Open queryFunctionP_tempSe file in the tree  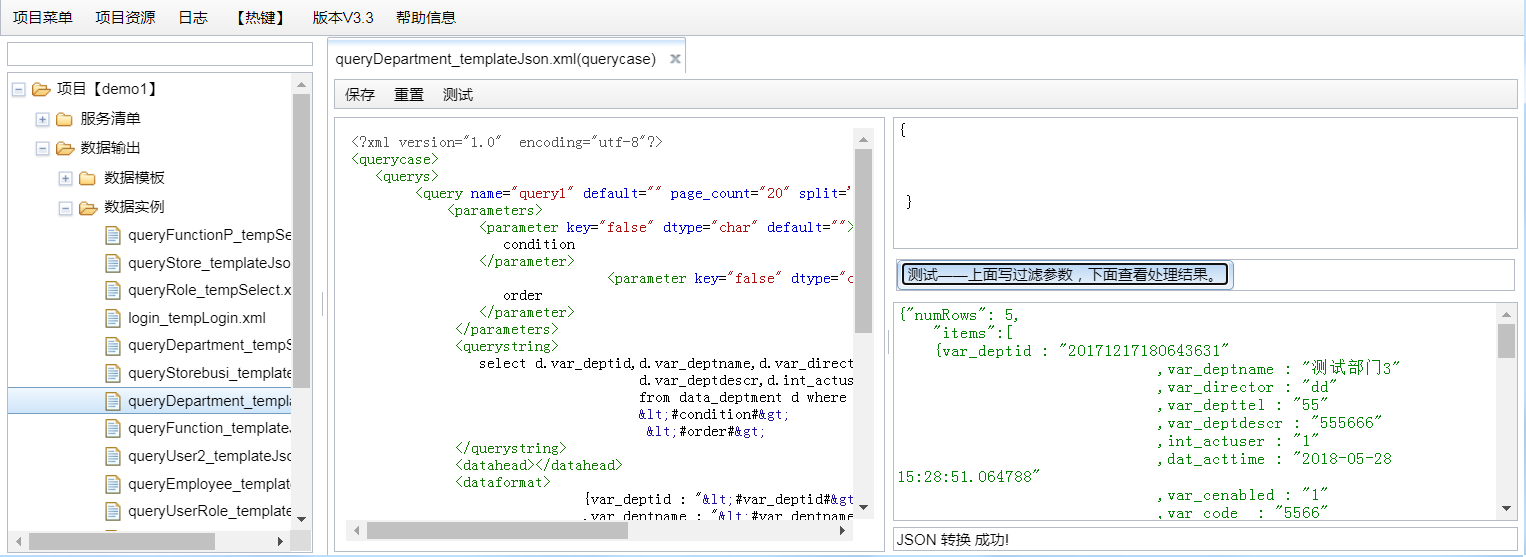210,235
